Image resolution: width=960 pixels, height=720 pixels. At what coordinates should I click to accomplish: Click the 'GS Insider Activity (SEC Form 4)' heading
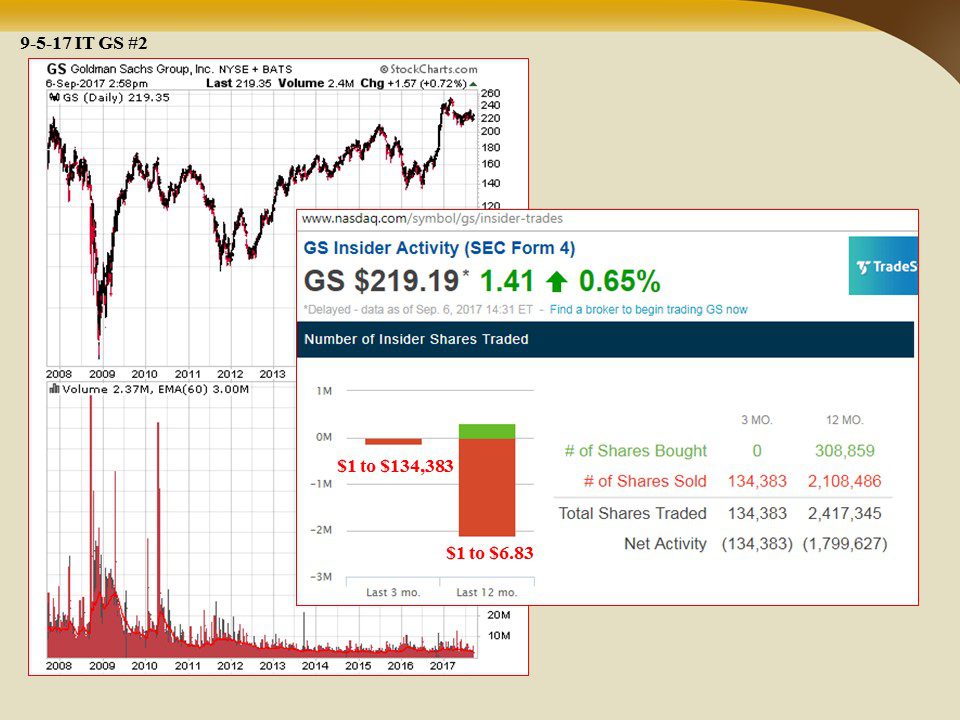(440, 248)
